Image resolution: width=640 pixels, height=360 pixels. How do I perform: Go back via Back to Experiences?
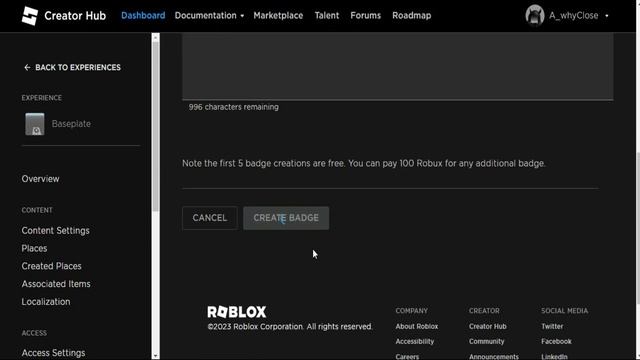72,67
